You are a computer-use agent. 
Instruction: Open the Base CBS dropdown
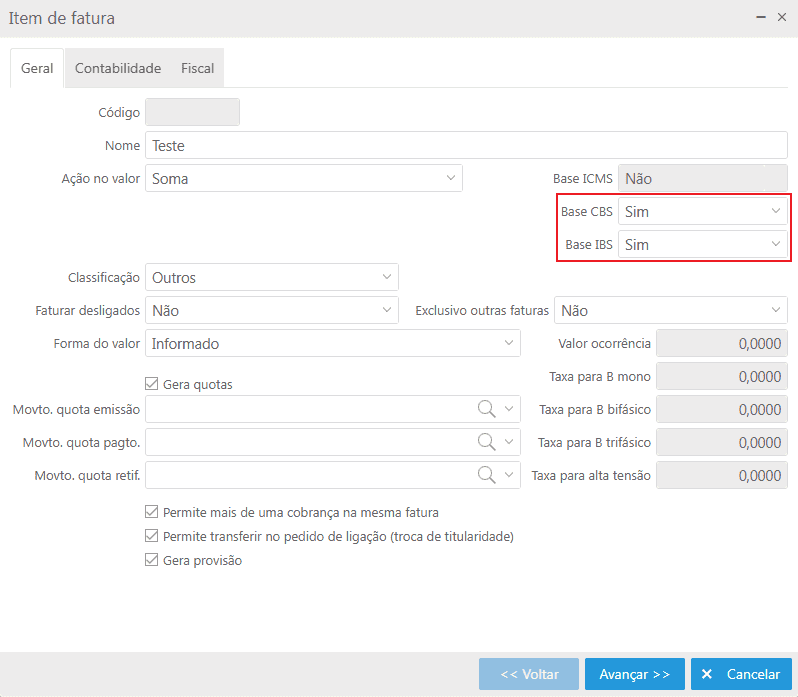tap(775, 212)
